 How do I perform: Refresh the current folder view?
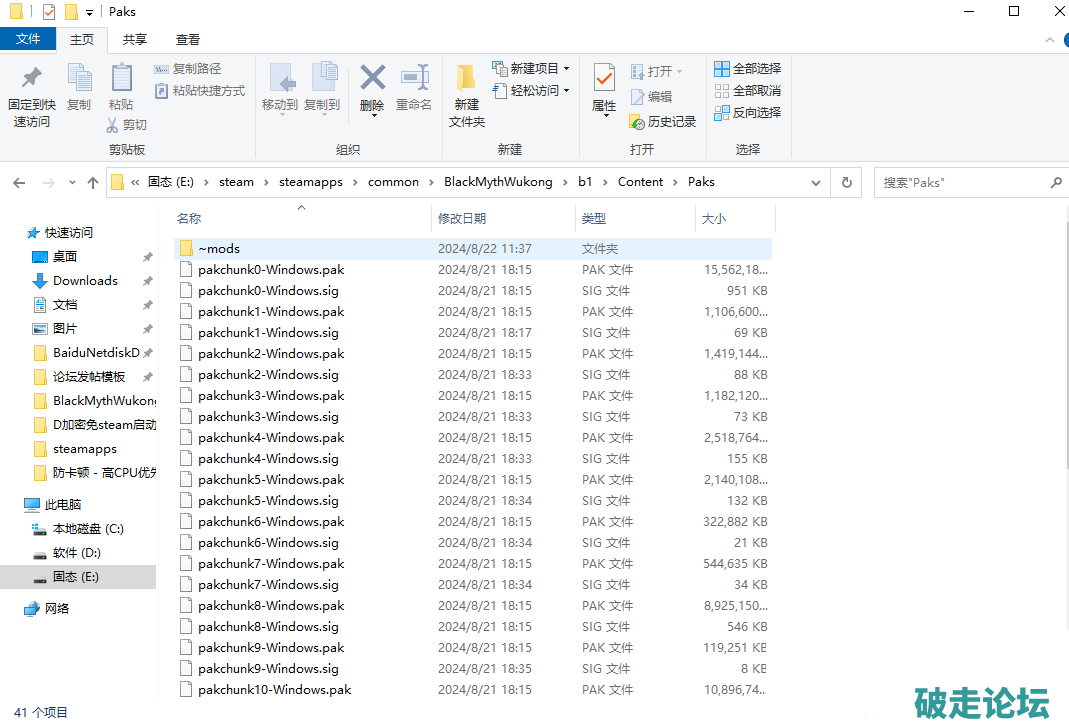tap(846, 183)
